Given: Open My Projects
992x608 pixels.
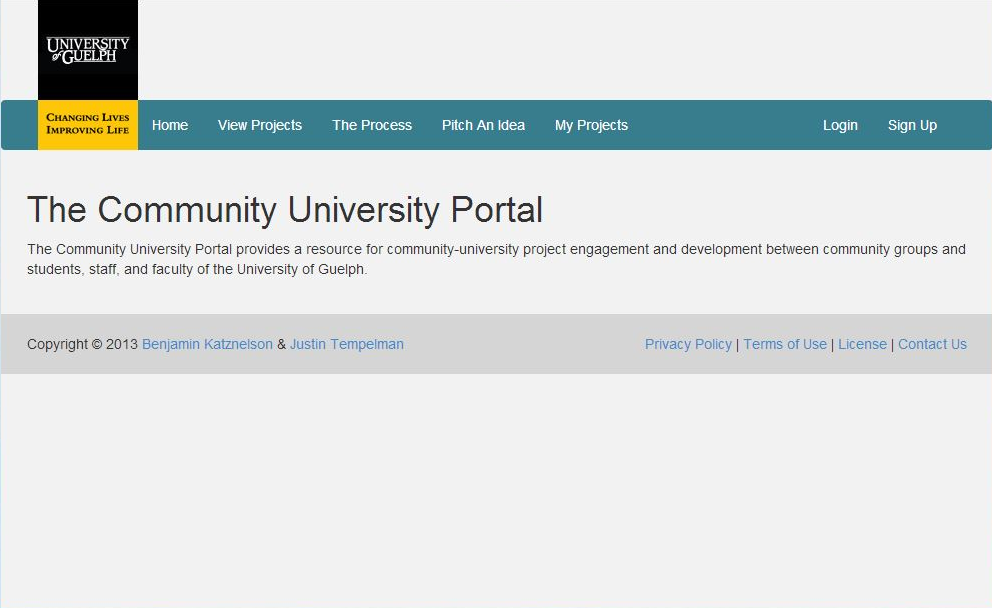Looking at the screenshot, I should click(x=592, y=125).
